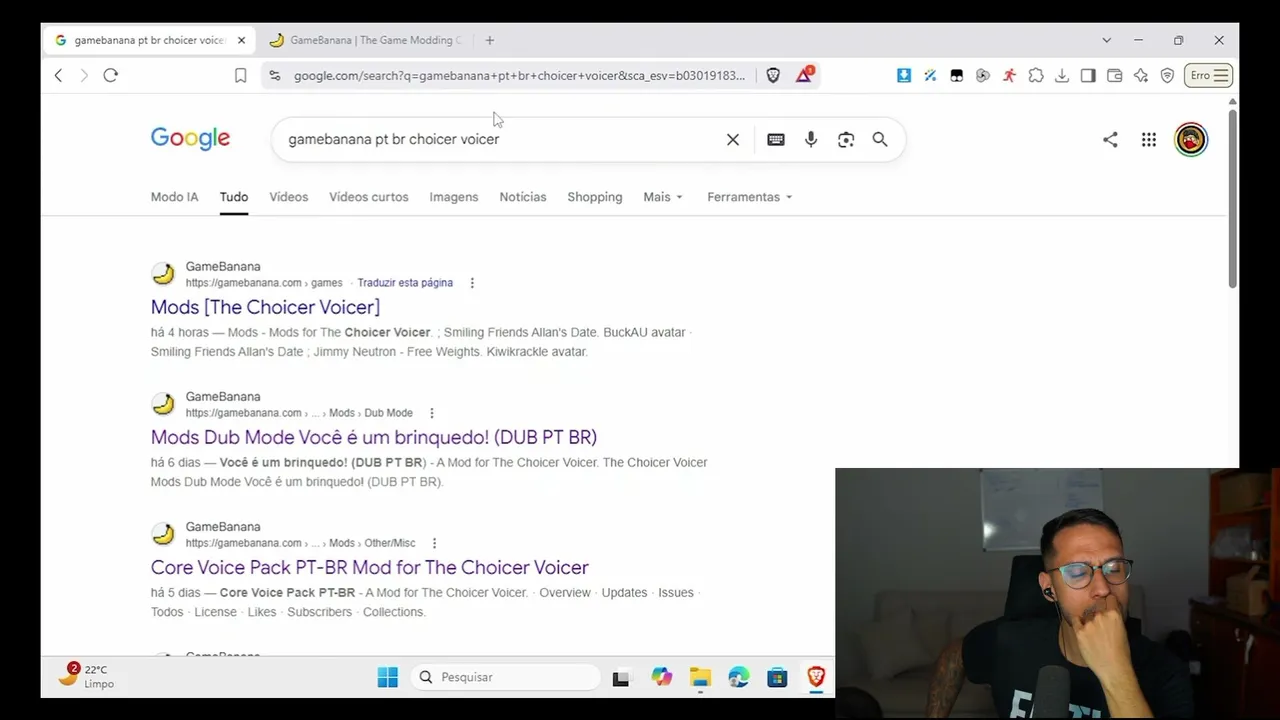Open the Erro browser menu button
Viewport: 1280px width, 720px height.
pyautogui.click(x=1208, y=75)
